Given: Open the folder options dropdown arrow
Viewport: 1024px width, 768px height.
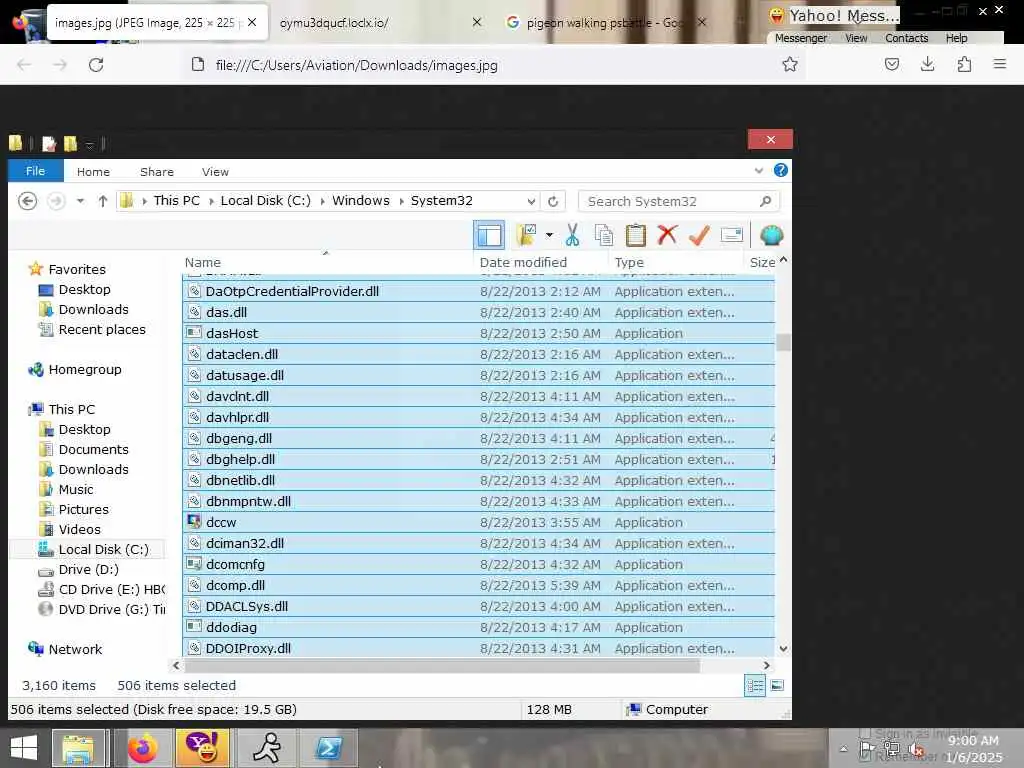Looking at the screenshot, I should 549,235.
